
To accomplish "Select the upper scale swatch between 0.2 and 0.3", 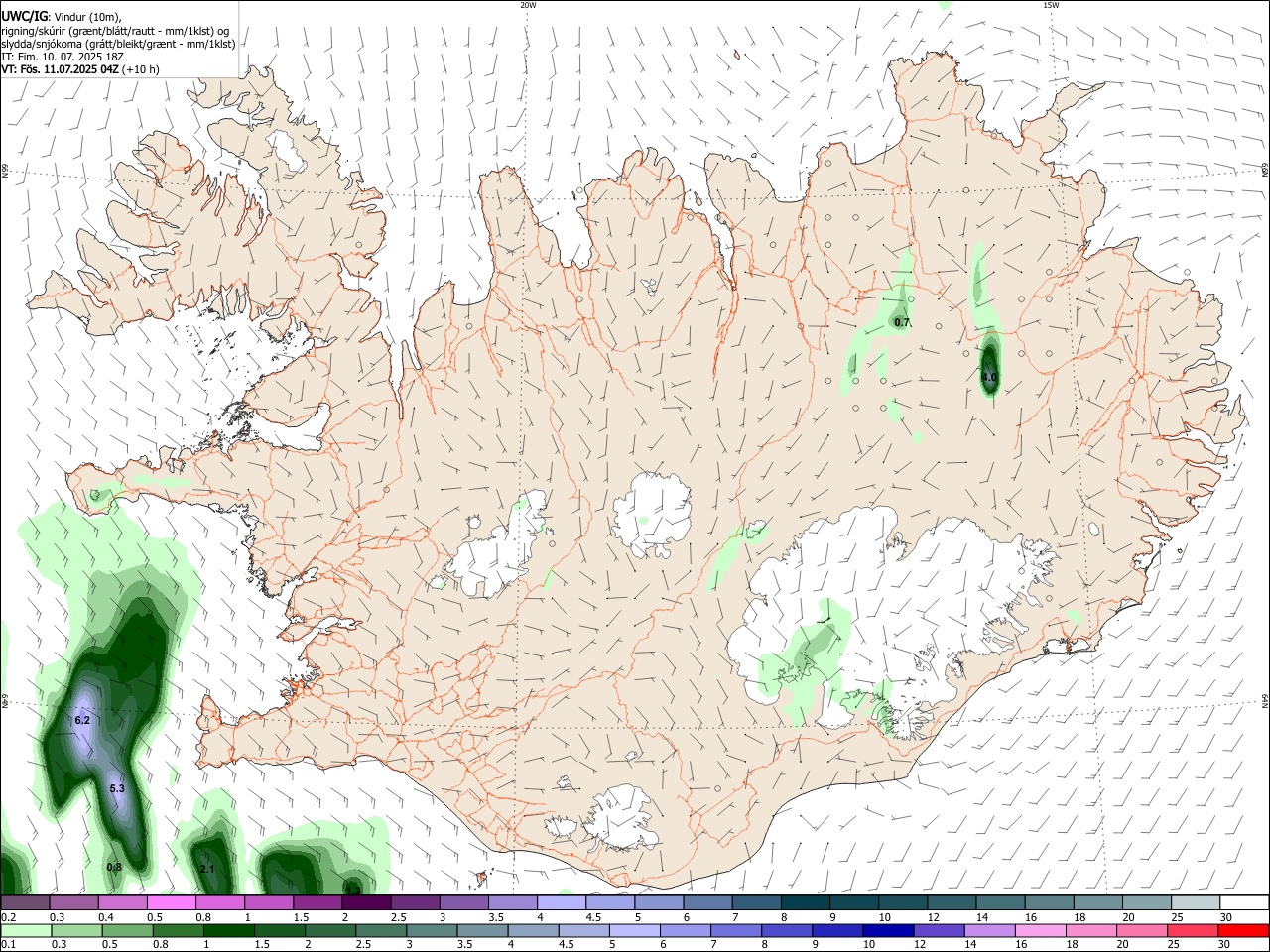I will [25, 903].
